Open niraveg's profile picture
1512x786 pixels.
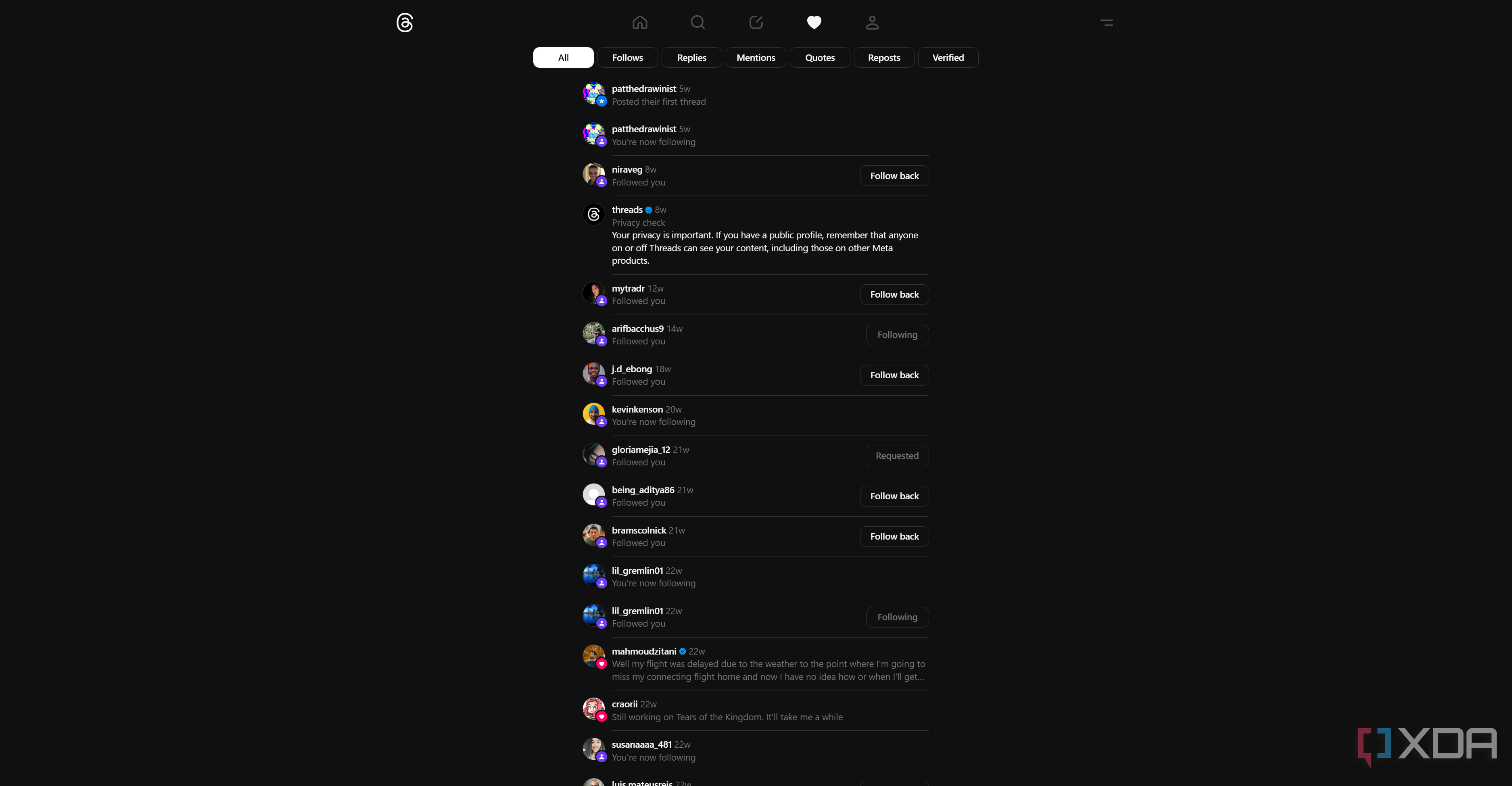click(593, 174)
